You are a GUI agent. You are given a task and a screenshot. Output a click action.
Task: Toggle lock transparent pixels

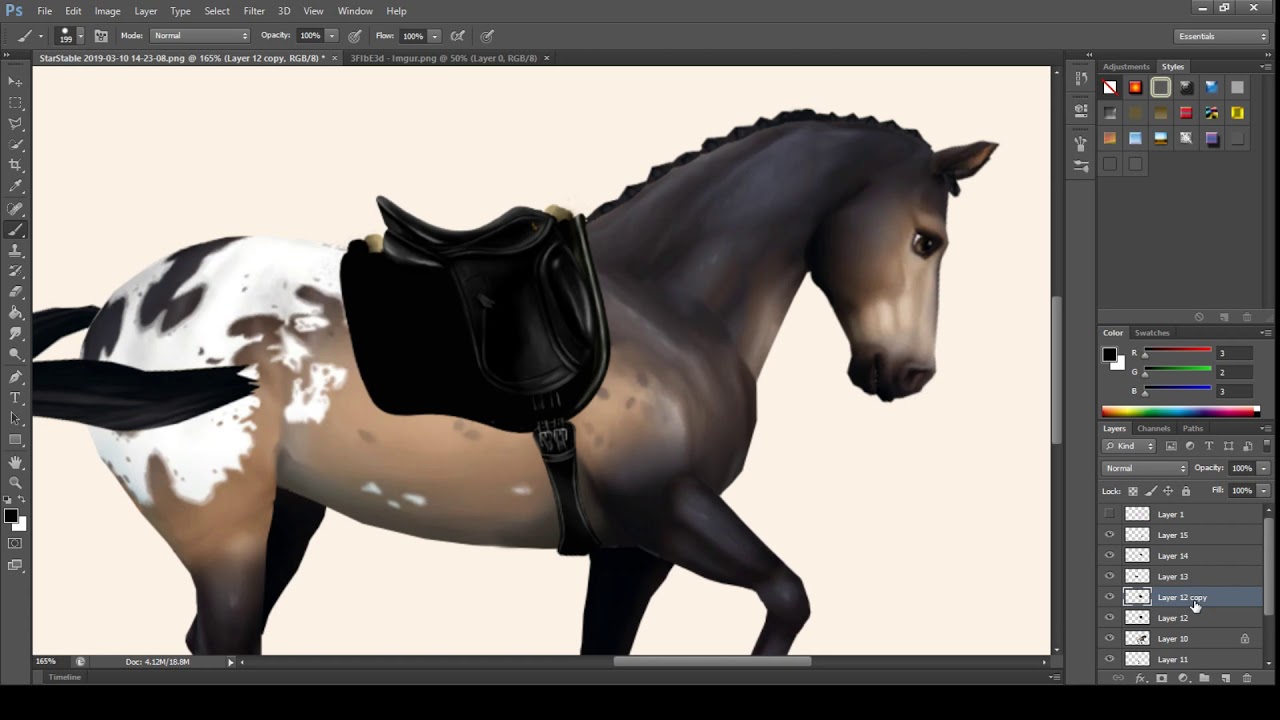[x=1133, y=491]
